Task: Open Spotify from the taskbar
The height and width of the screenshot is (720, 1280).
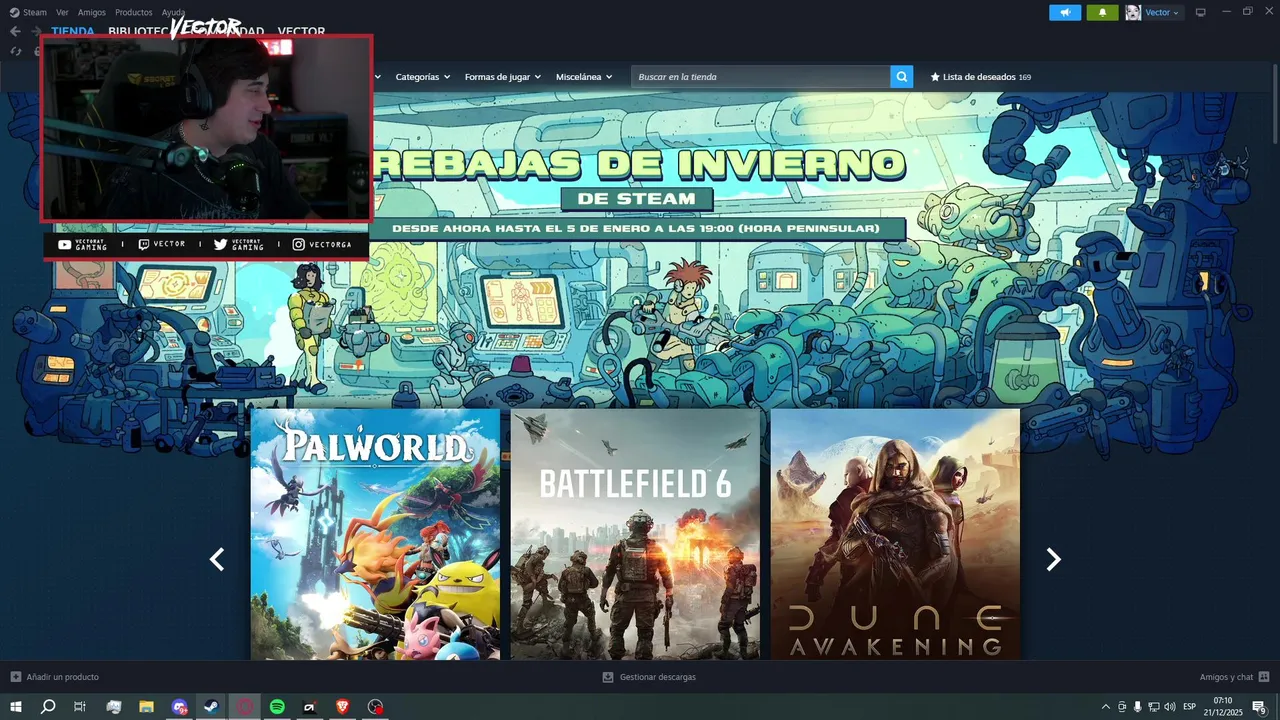Action: tap(277, 707)
